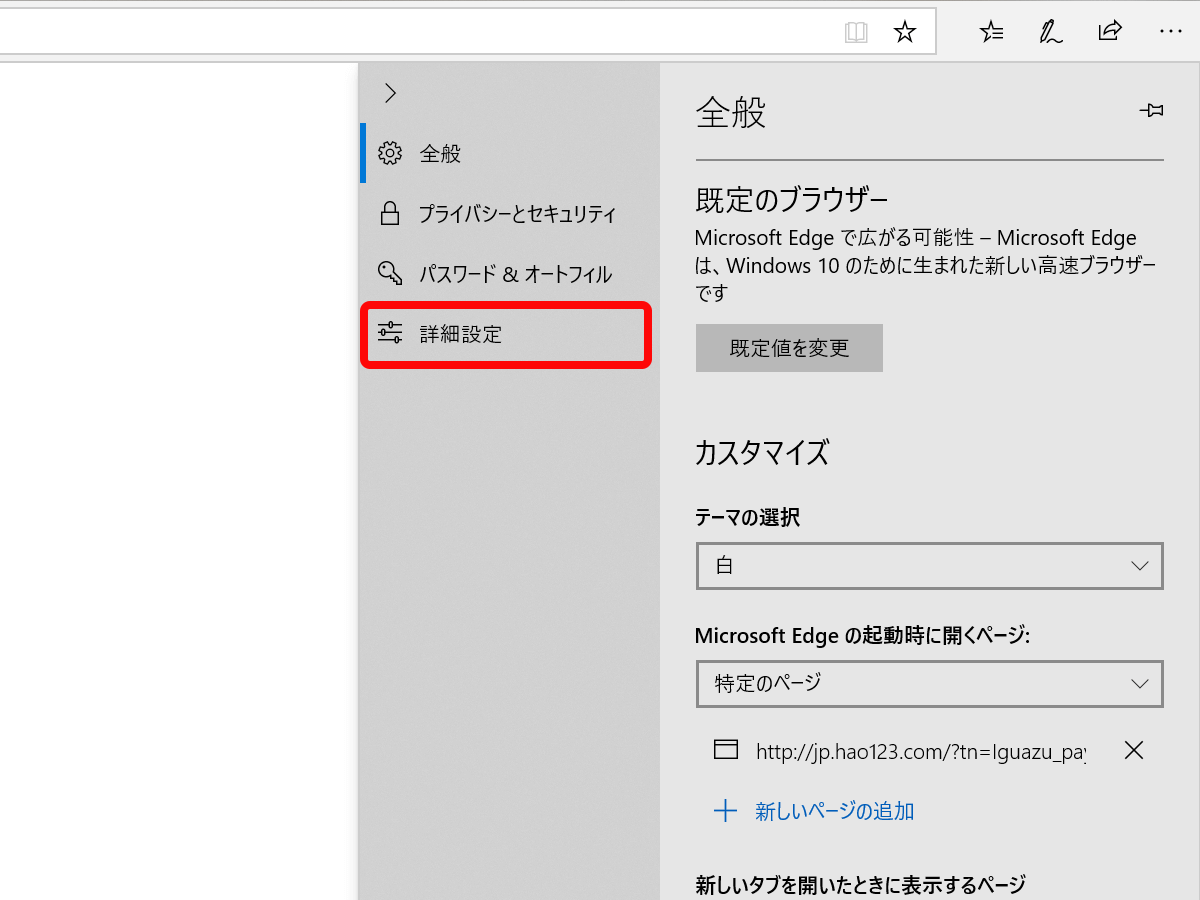Click the key icon beside パスワード
The image size is (1200, 900).
point(390,273)
